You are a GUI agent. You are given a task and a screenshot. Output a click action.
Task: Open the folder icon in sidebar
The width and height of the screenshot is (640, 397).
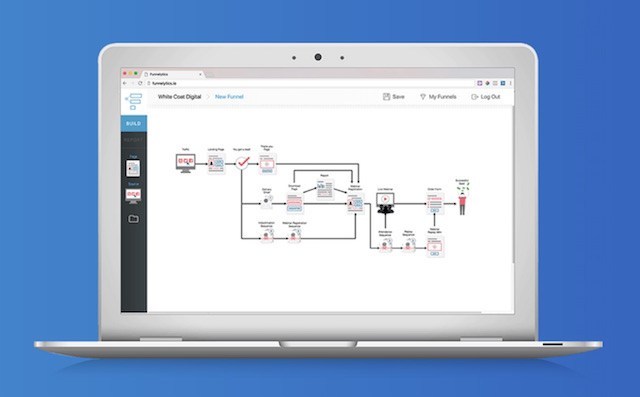point(133,219)
